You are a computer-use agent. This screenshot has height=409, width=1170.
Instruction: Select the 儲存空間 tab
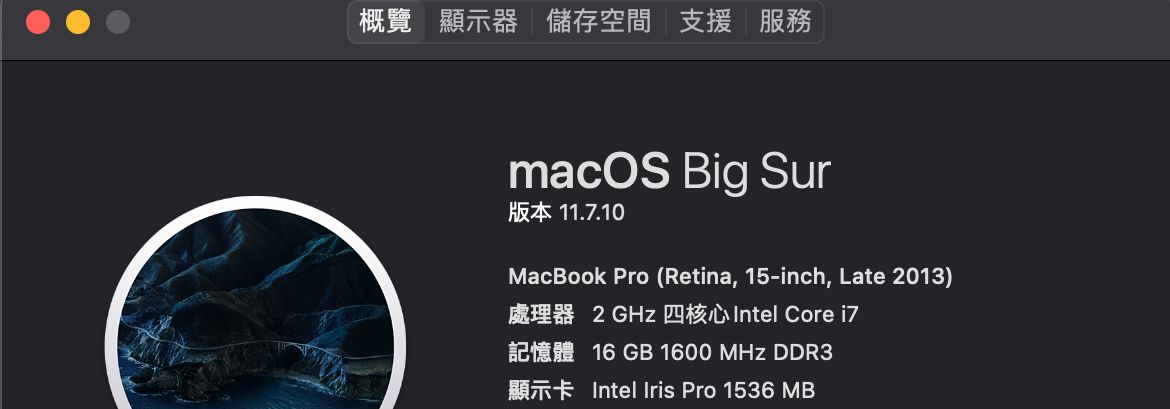coord(598,21)
